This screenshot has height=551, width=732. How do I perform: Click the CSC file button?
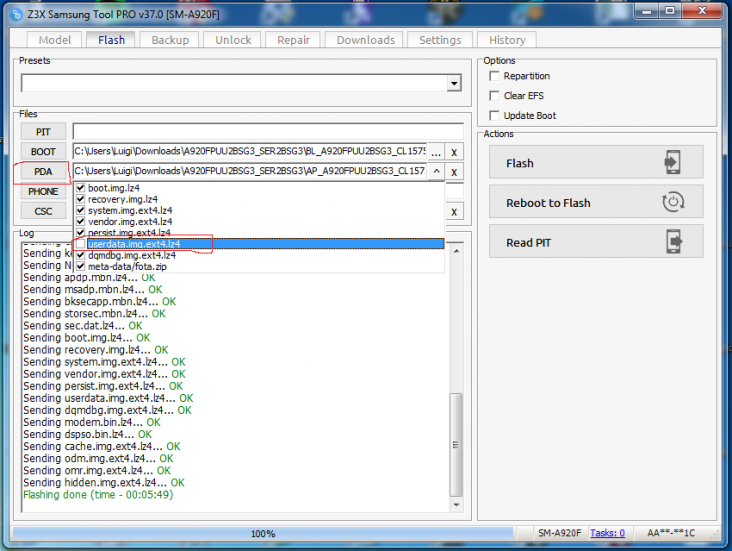click(43, 212)
